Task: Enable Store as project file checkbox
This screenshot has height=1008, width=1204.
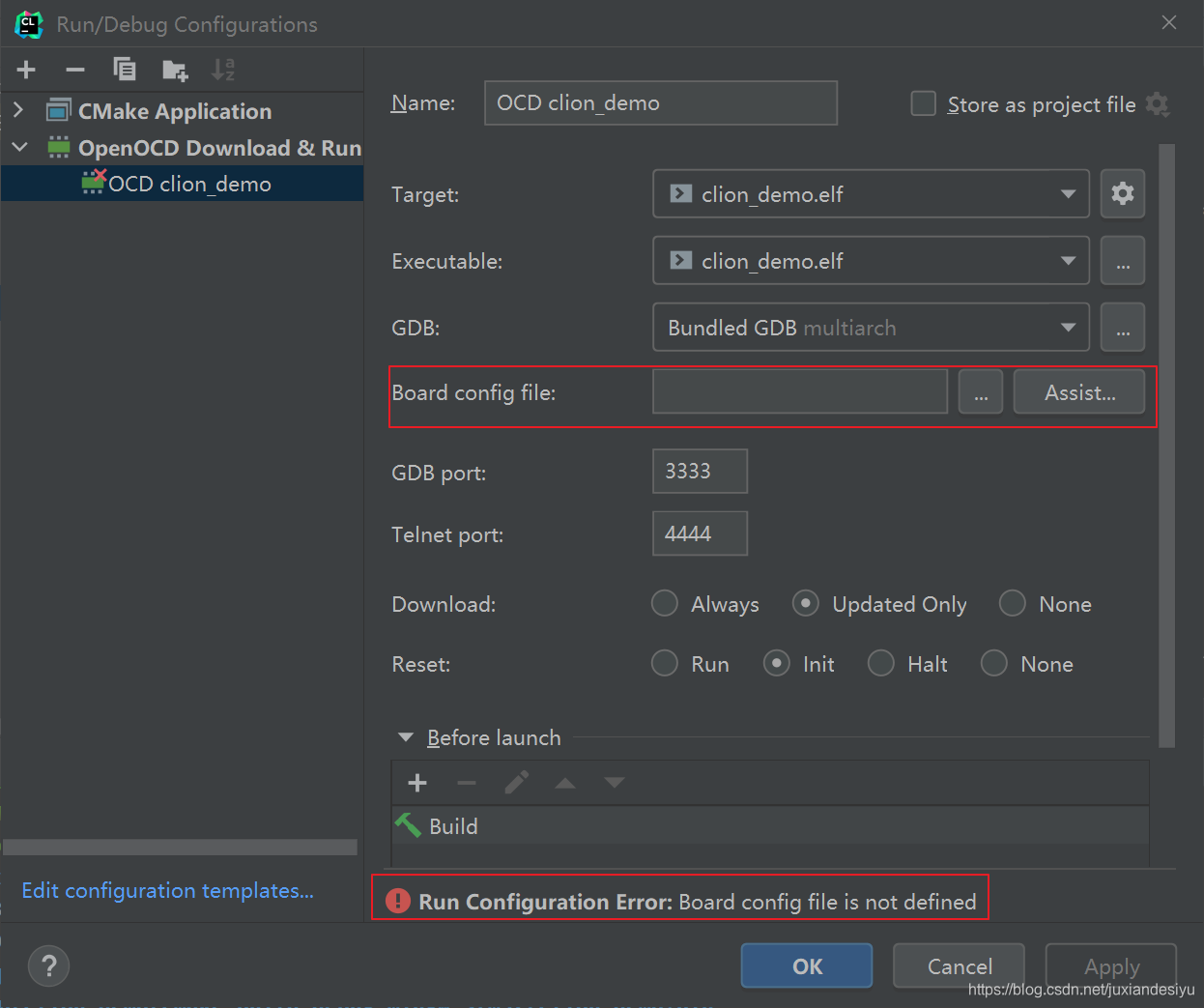Action: point(924,103)
